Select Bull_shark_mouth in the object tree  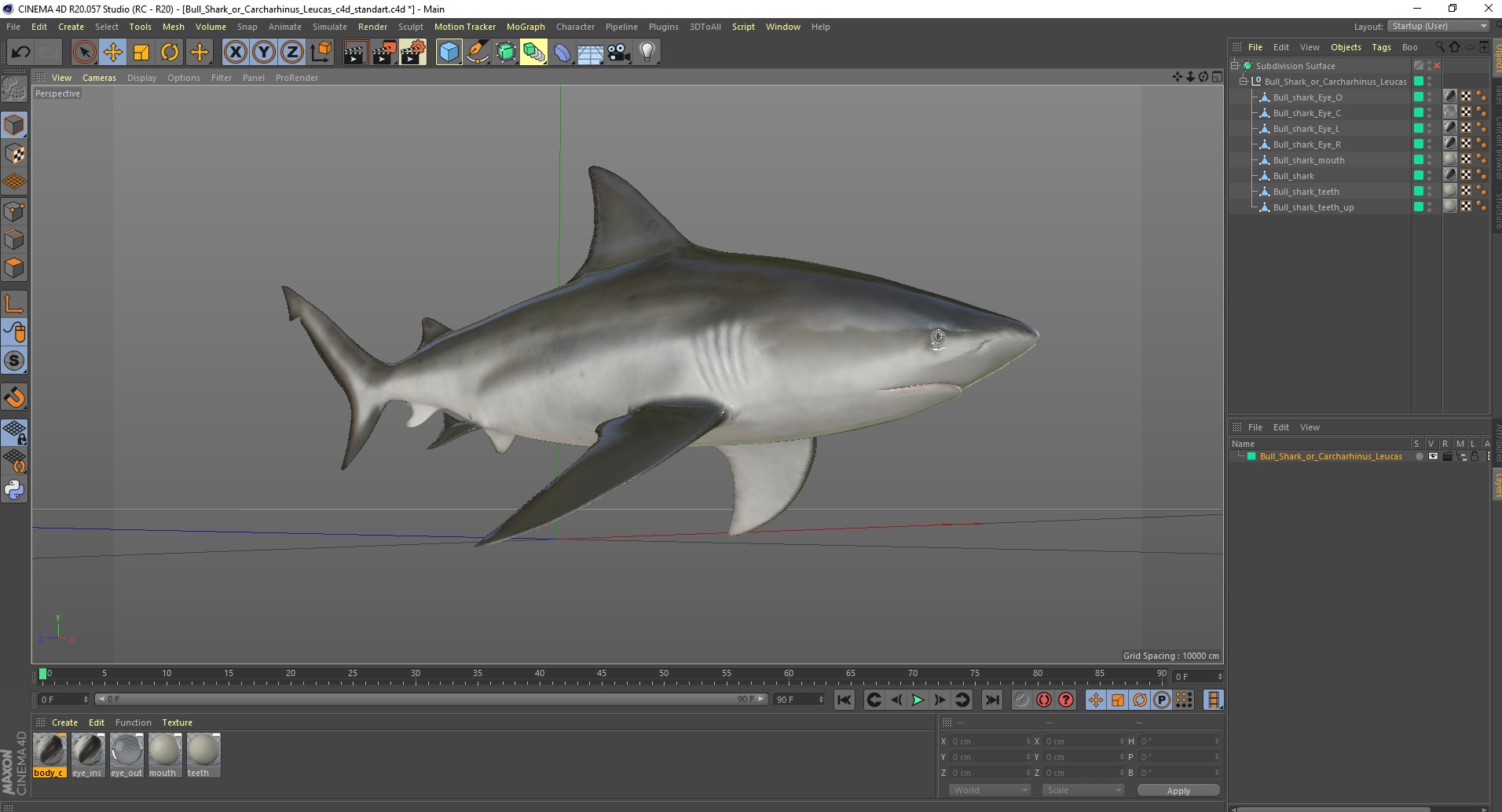(x=1308, y=160)
